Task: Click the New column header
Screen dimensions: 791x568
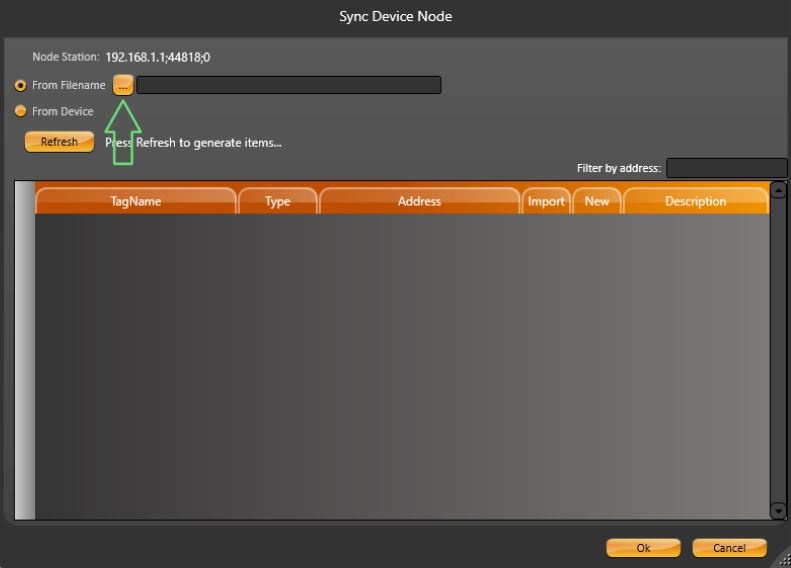Action: point(596,201)
